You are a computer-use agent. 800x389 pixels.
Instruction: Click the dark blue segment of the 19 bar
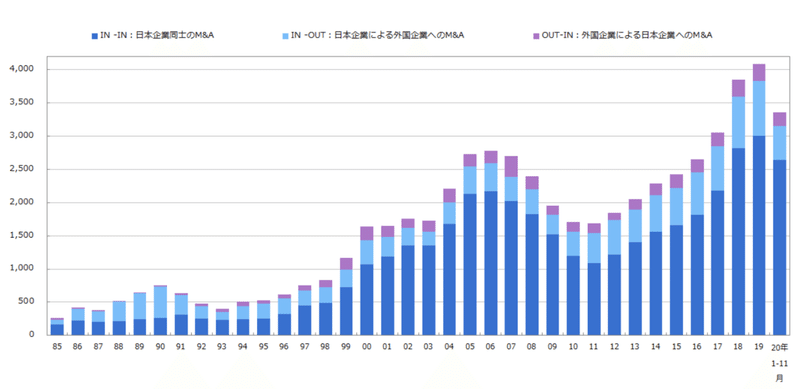point(759,235)
